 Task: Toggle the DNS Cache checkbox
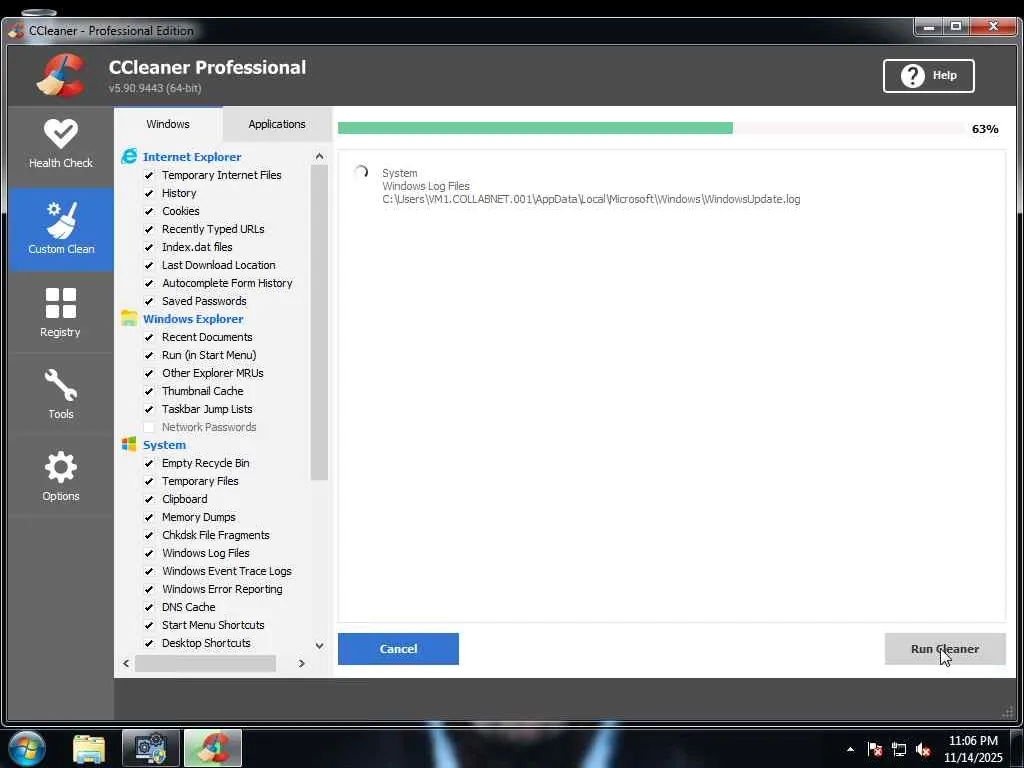(149, 607)
